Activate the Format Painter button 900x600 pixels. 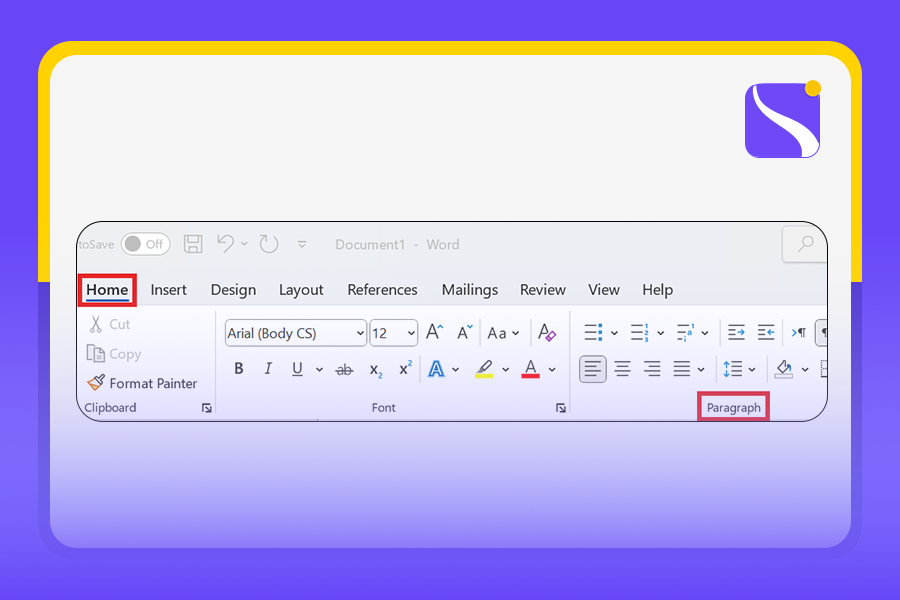[x=142, y=383]
